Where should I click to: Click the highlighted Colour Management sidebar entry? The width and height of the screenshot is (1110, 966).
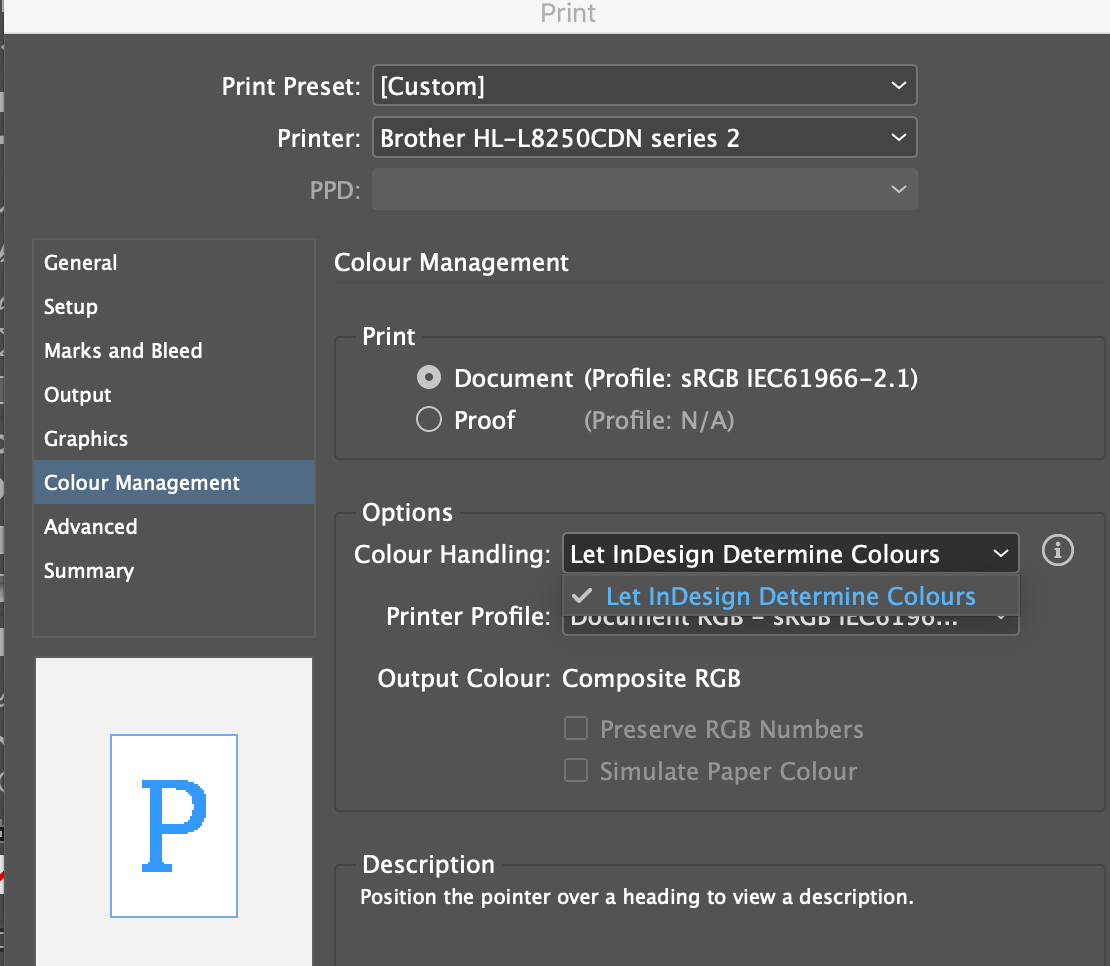coord(141,482)
